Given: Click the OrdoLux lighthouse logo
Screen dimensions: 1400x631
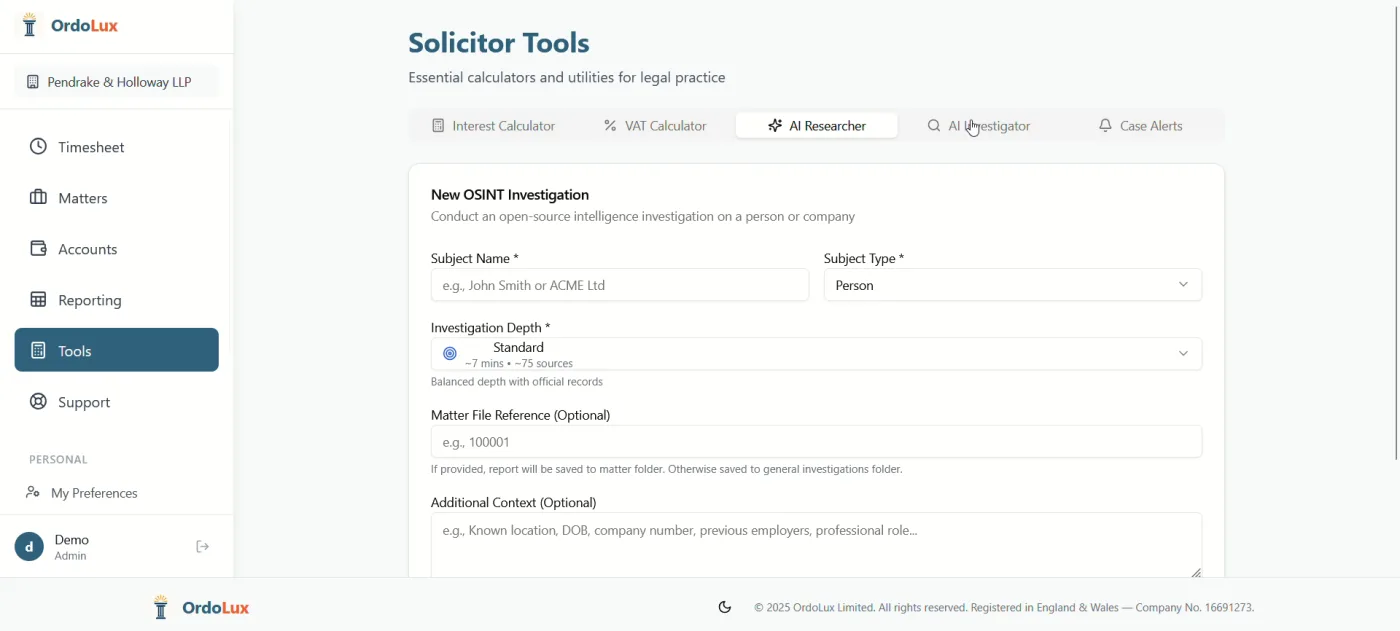Looking at the screenshot, I should pyautogui.click(x=29, y=24).
